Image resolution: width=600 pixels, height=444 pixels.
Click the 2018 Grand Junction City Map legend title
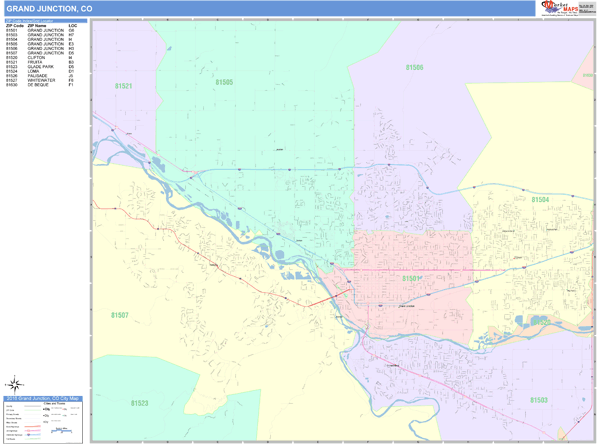coord(42,398)
